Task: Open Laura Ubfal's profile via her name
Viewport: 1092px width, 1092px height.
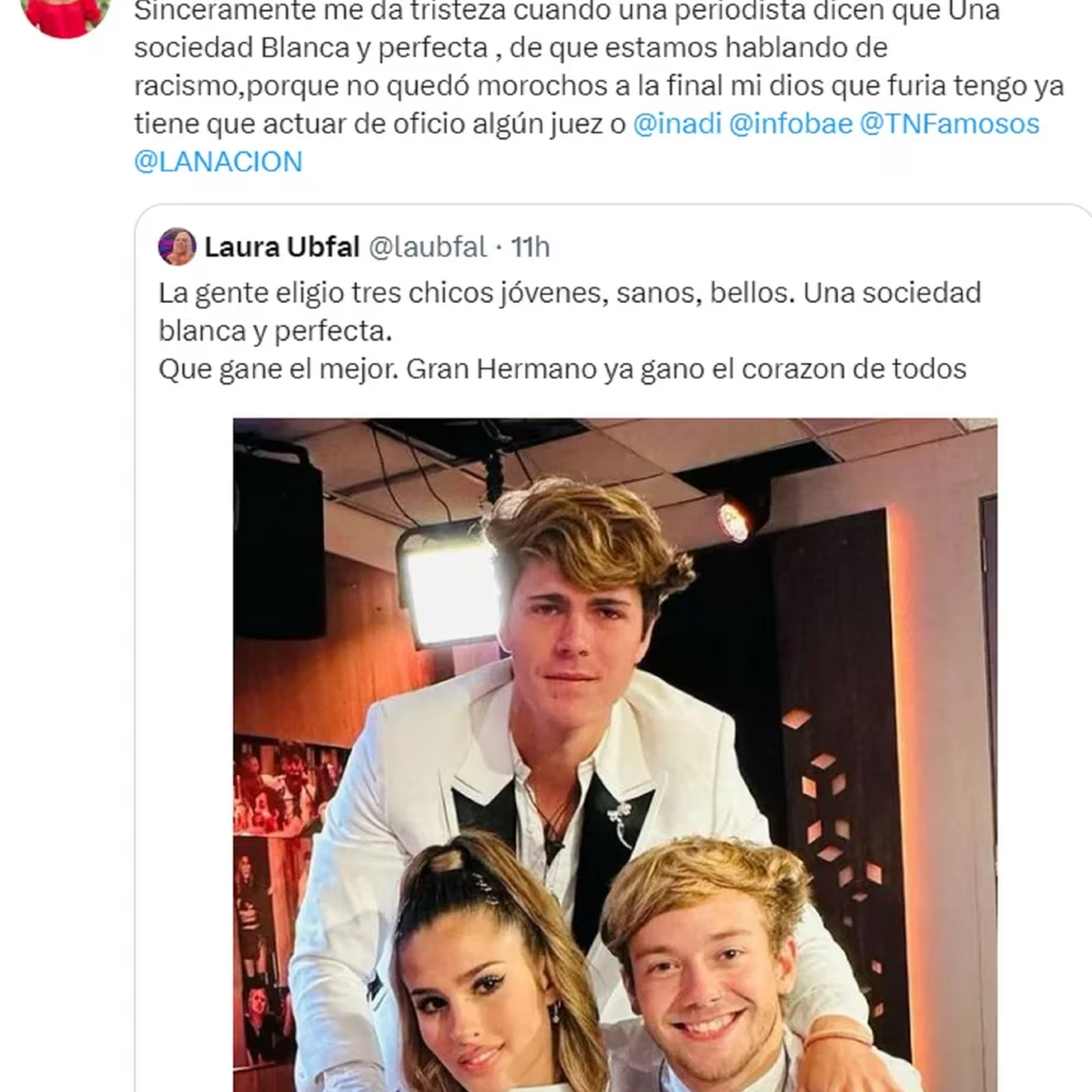Action: coord(282,246)
